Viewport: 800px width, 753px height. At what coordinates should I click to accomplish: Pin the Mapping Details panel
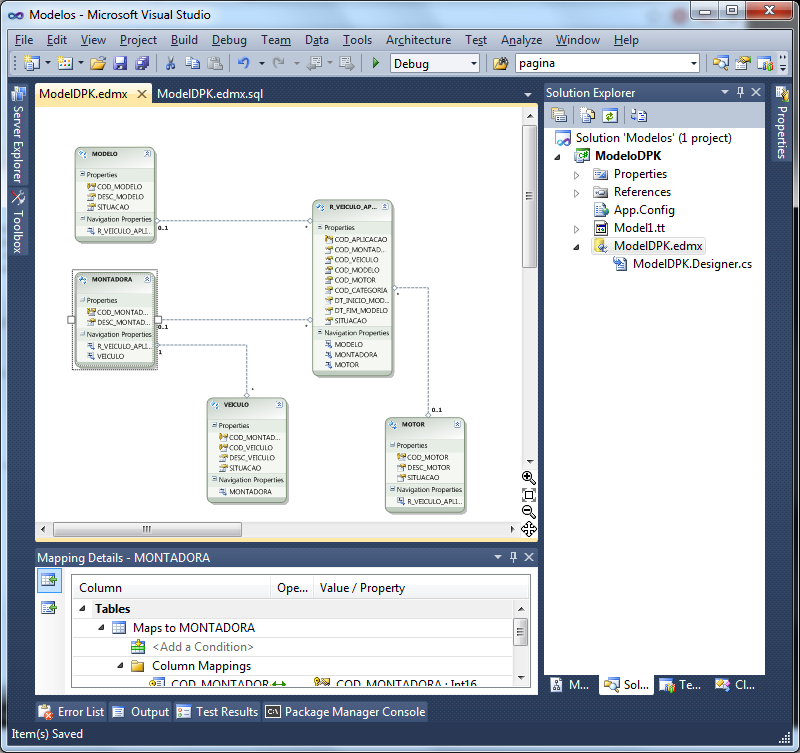(x=513, y=557)
